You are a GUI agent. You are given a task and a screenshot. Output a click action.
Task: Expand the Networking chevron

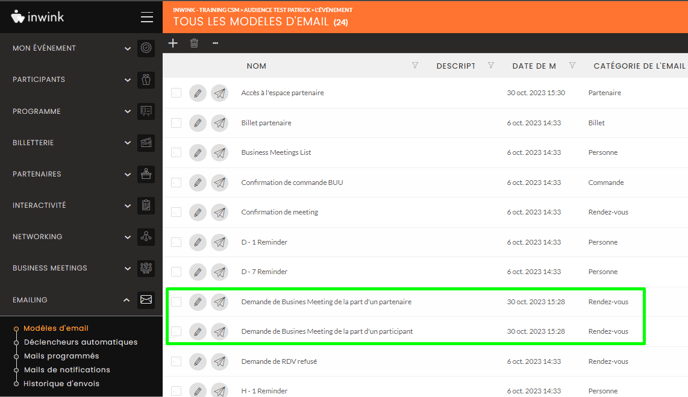click(127, 237)
